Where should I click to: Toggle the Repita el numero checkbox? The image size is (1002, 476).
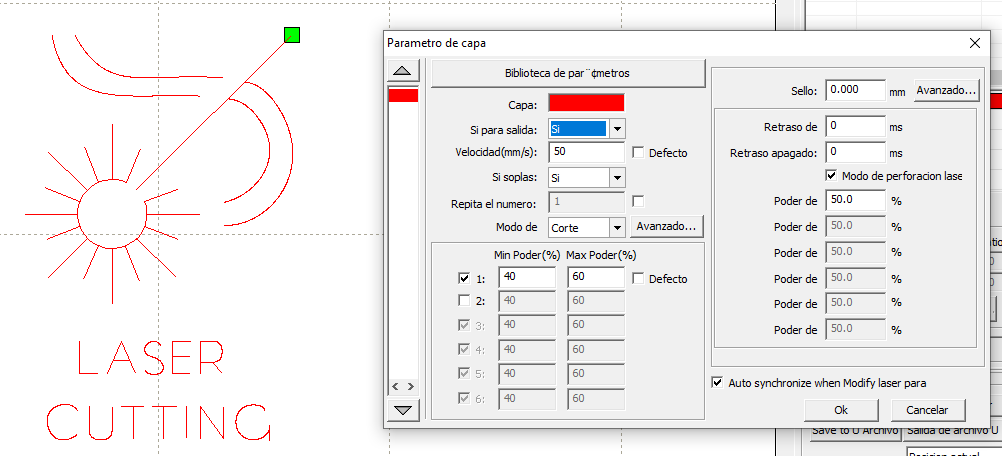coord(638,201)
